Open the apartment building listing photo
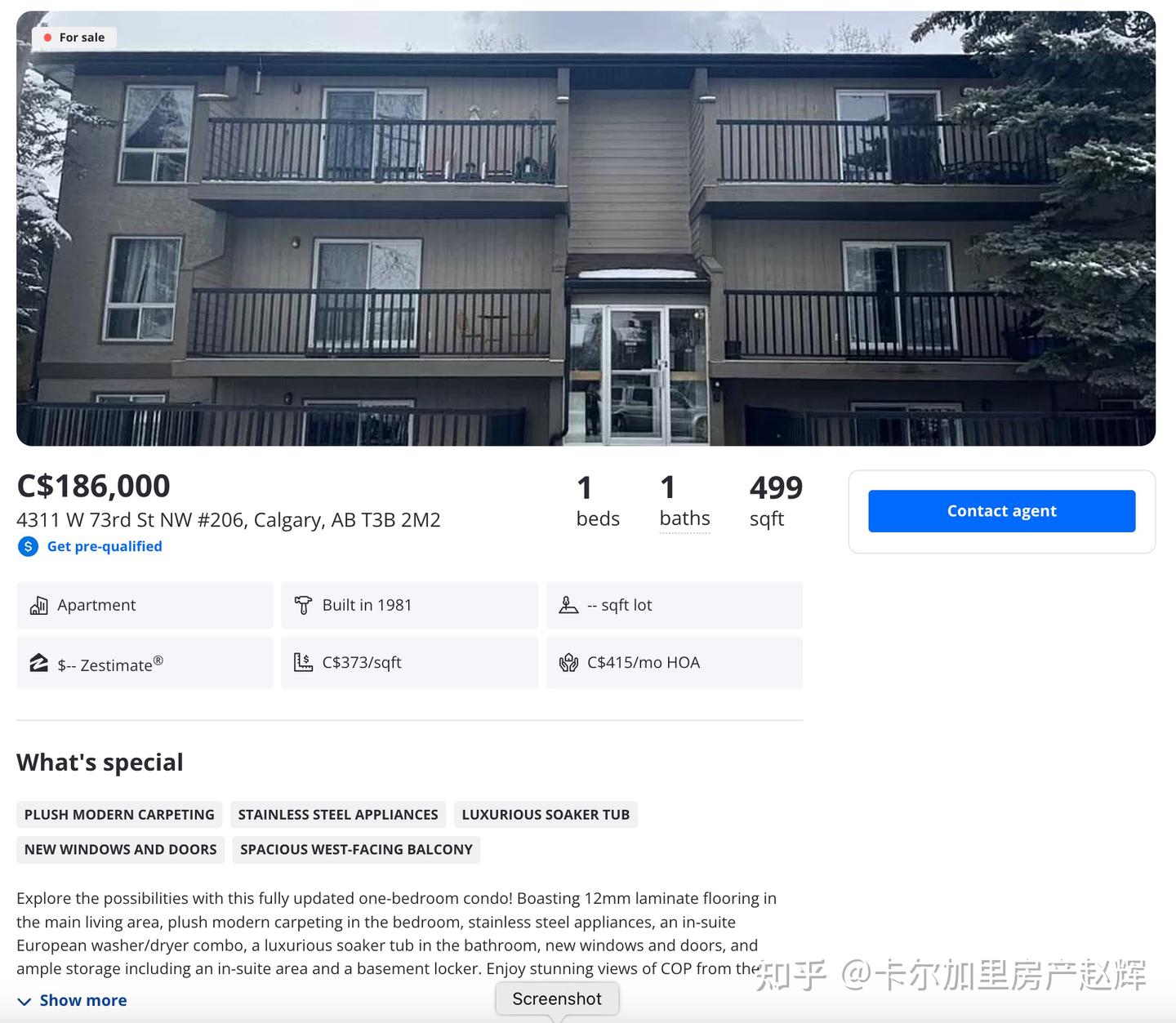The height and width of the screenshot is (1023, 1176). [586, 229]
